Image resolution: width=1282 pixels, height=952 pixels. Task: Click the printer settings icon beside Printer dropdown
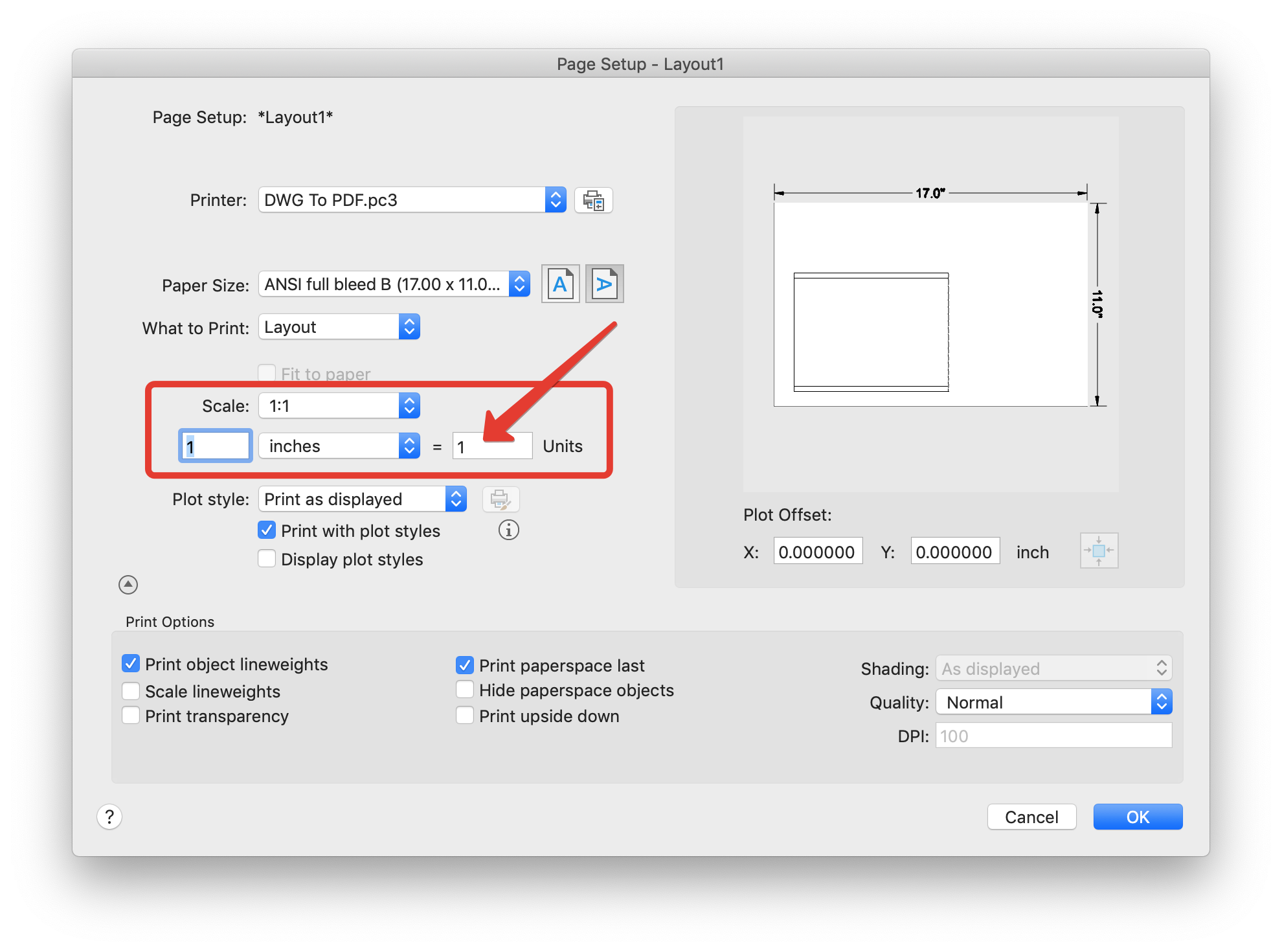(x=593, y=200)
